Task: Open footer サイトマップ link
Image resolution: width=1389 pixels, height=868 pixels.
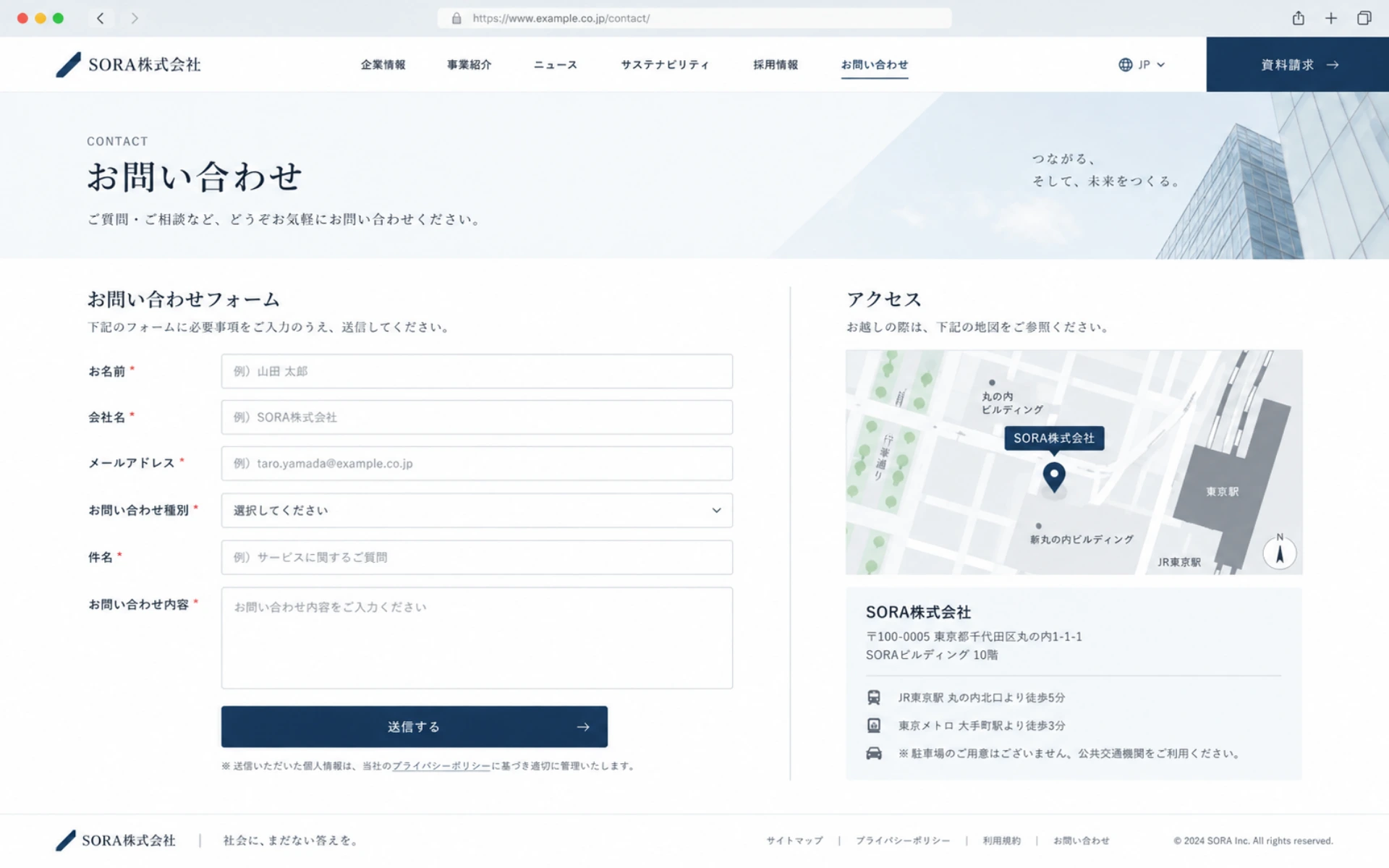Action: pyautogui.click(x=794, y=841)
